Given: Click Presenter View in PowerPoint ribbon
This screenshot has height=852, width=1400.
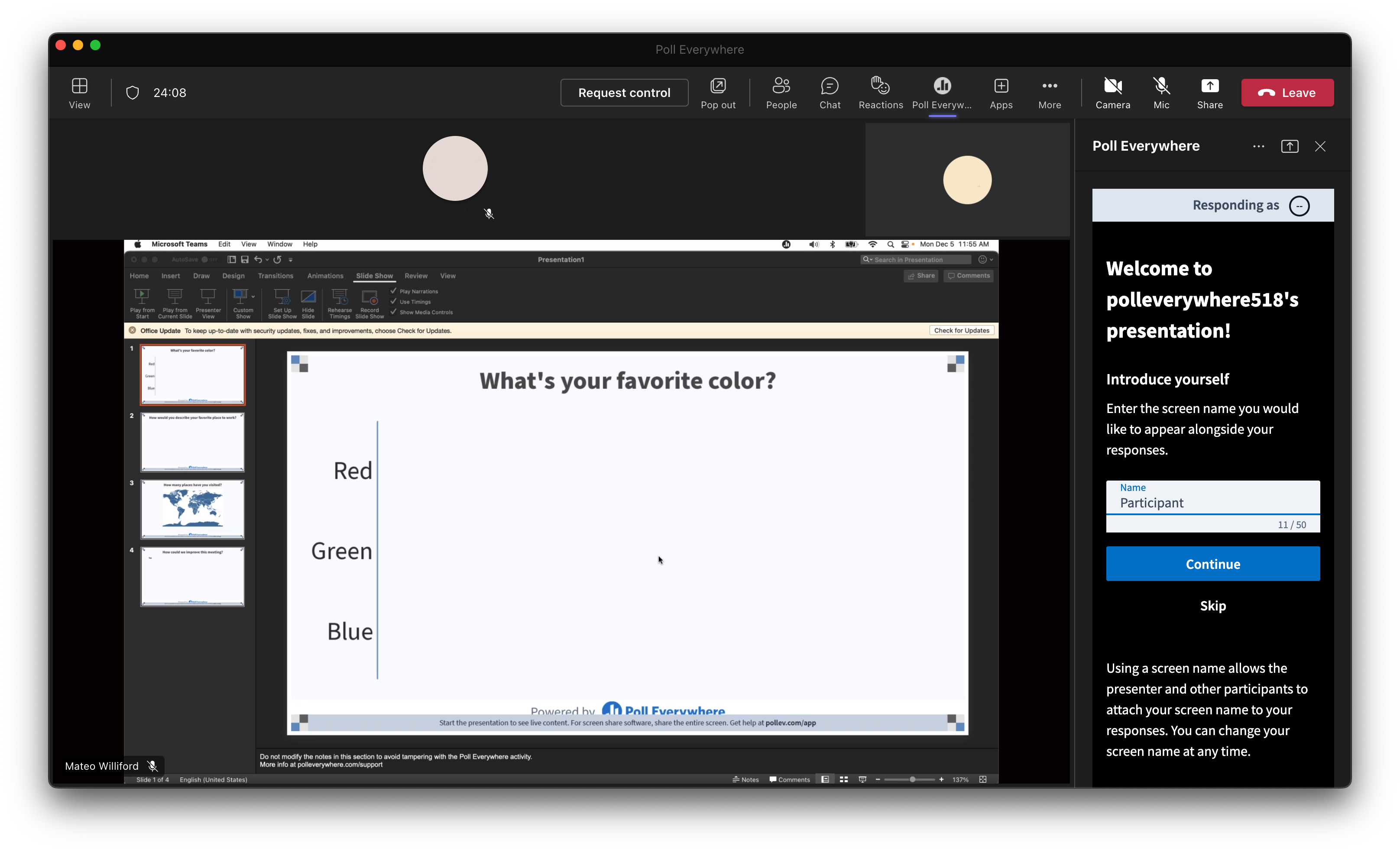Looking at the screenshot, I should [208, 303].
